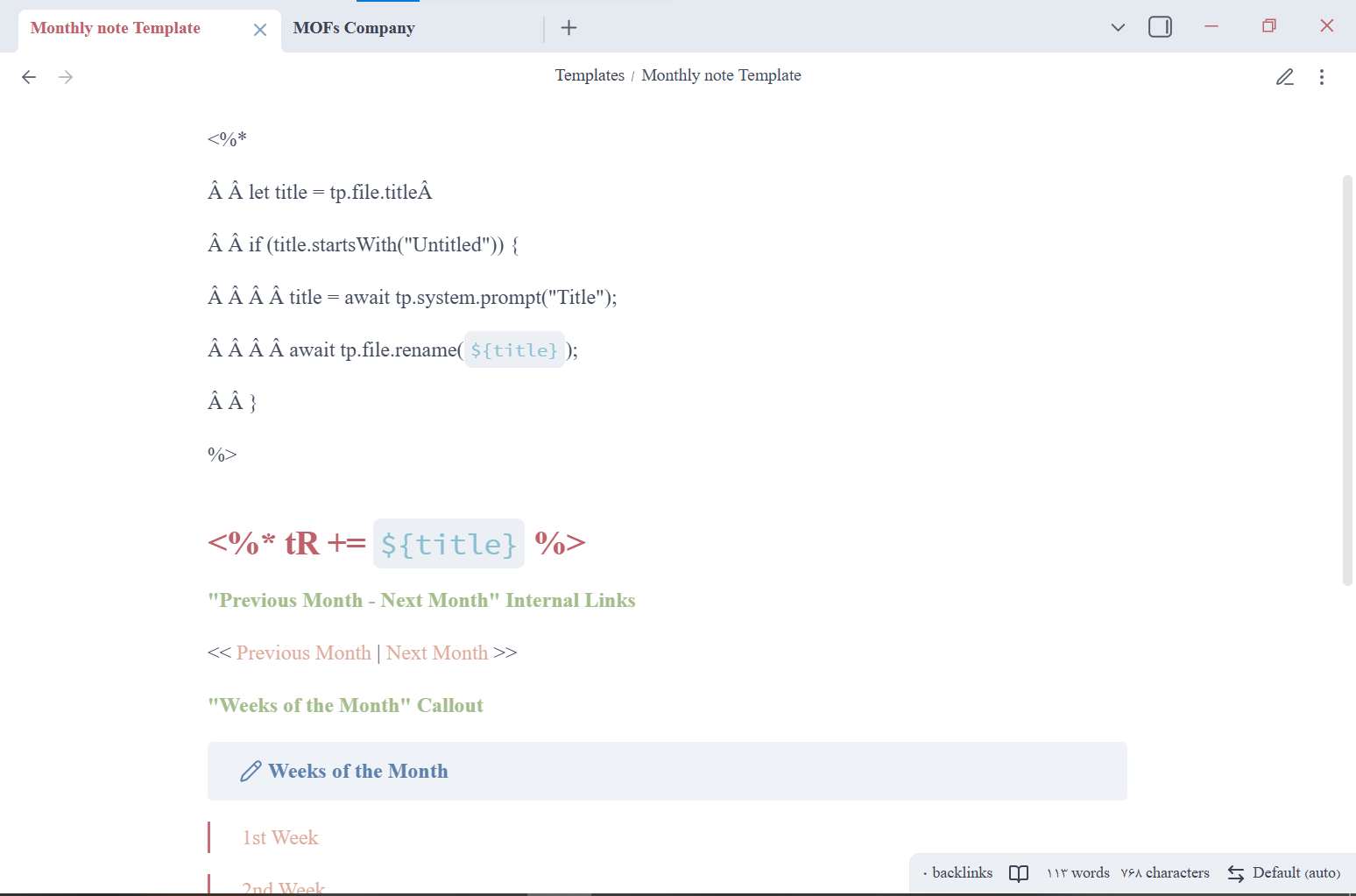The image size is (1356, 896).
Task: Open the Default (auto) direction switcher
Action: point(1284,872)
